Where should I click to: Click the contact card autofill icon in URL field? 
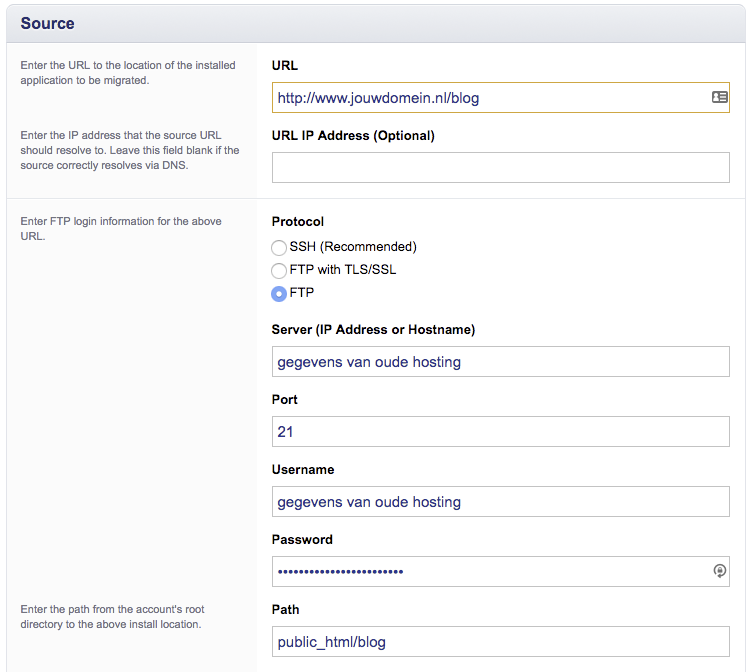coord(719,98)
